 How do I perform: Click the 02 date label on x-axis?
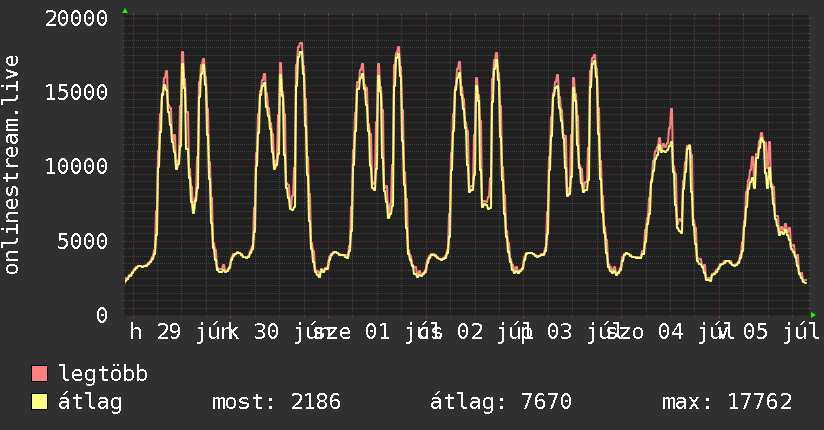[x=470, y=332]
